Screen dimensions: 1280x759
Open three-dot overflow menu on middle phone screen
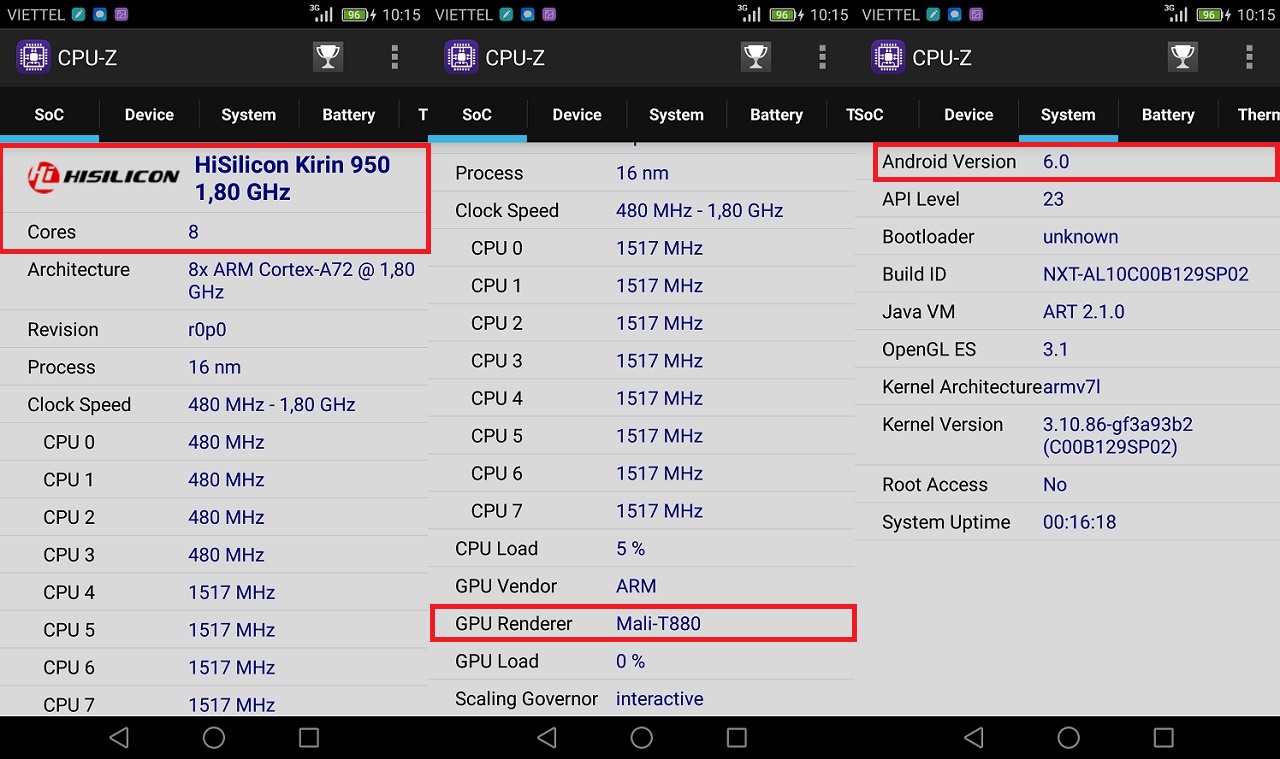pyautogui.click(x=822, y=57)
